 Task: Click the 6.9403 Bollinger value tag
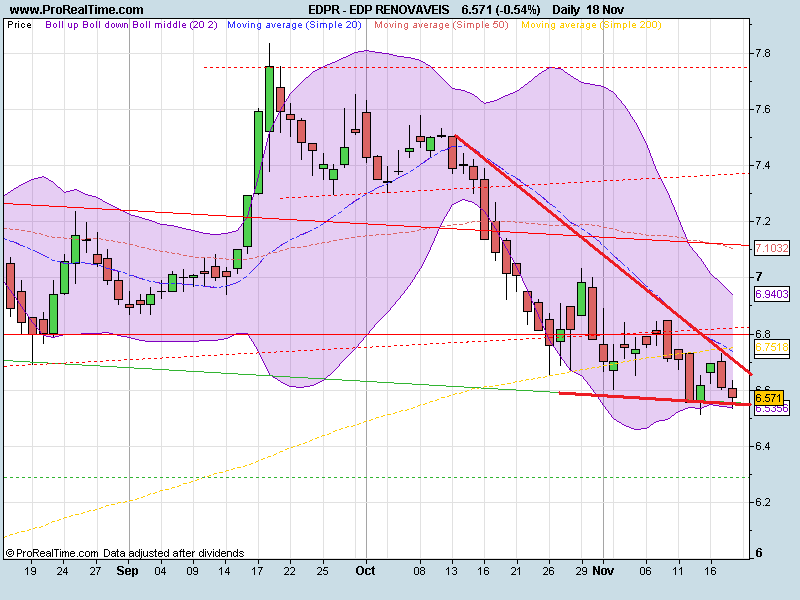pyautogui.click(x=771, y=294)
